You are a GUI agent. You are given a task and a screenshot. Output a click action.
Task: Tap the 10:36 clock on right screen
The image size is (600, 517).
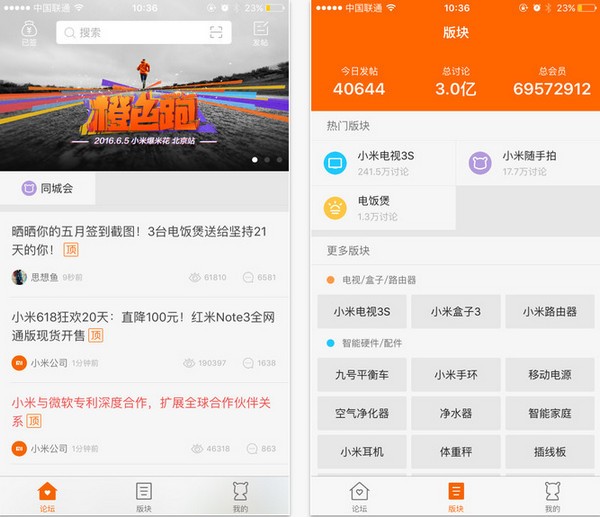tap(457, 8)
